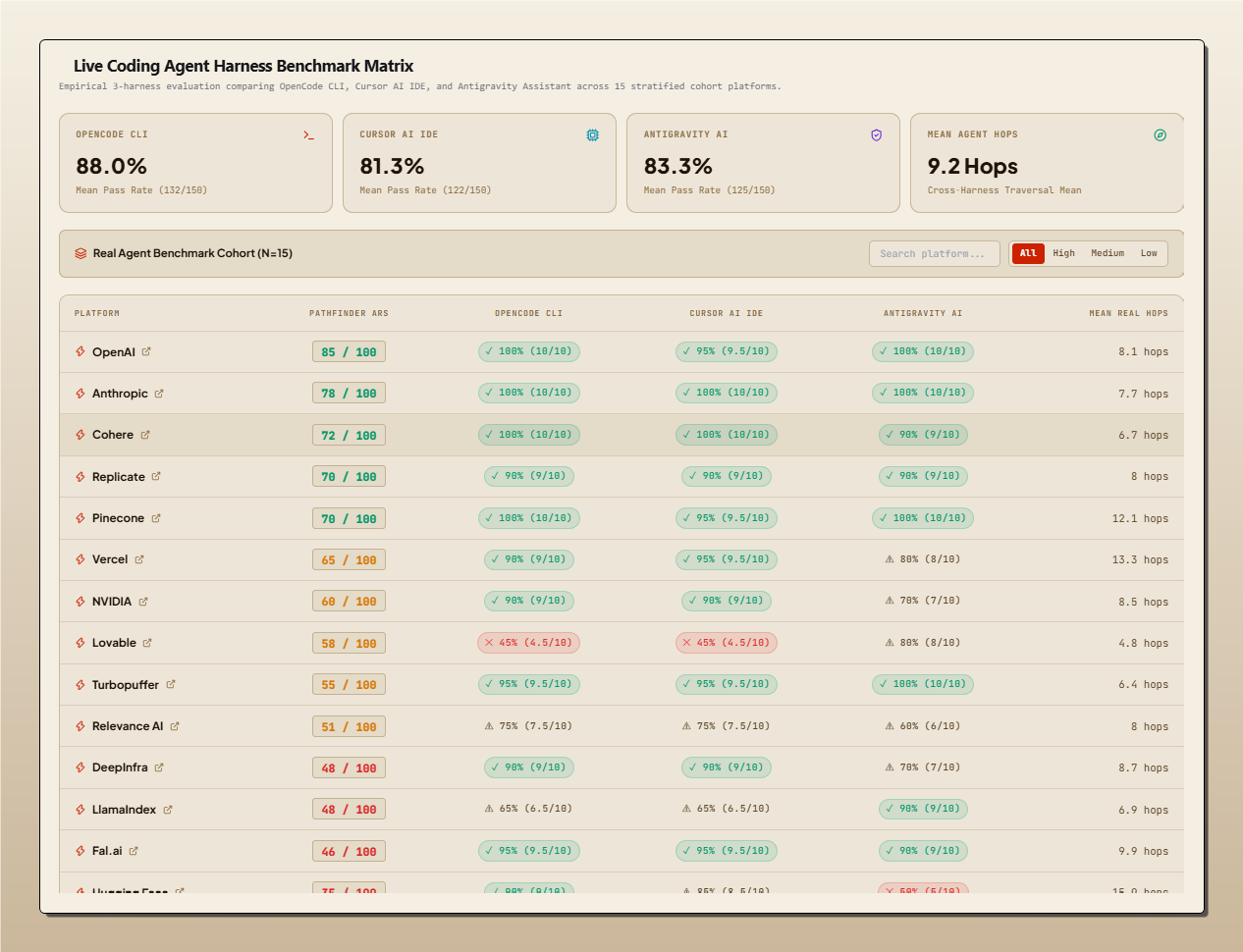Click NVIDIA's 60 / 100 score badge
Screen dimensions: 1243x952
click(x=349, y=602)
